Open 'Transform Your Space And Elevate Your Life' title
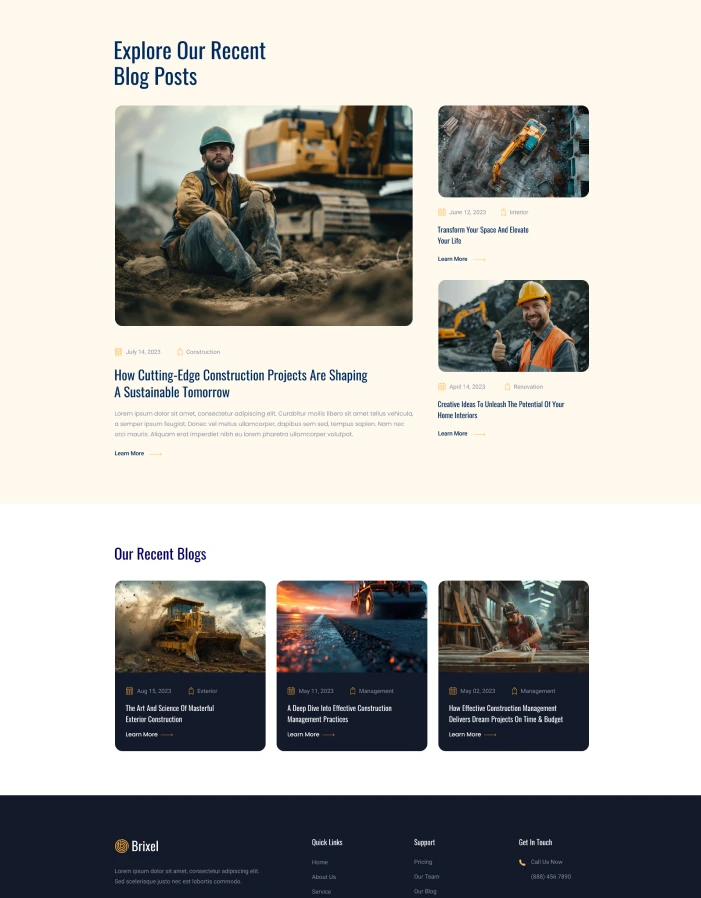Image resolution: width=701 pixels, height=898 pixels. pyautogui.click(x=483, y=235)
